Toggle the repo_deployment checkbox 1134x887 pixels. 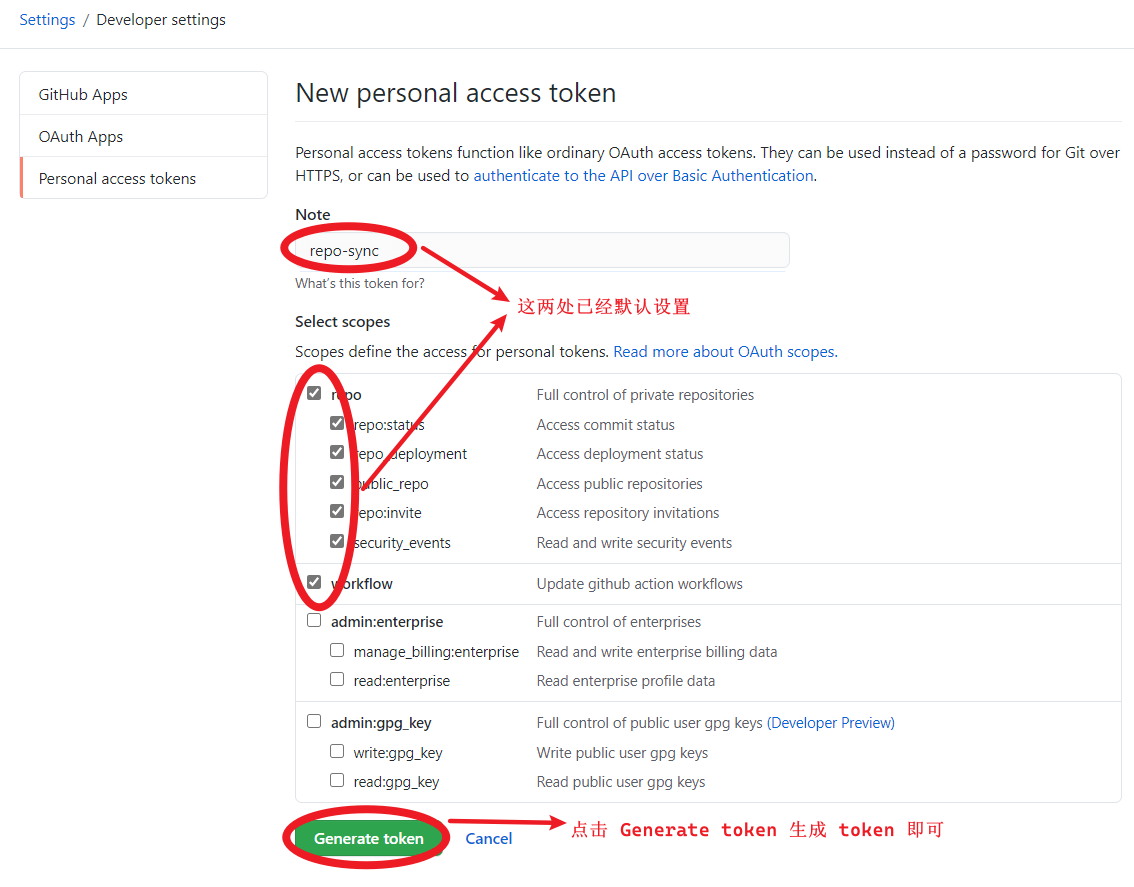337,452
